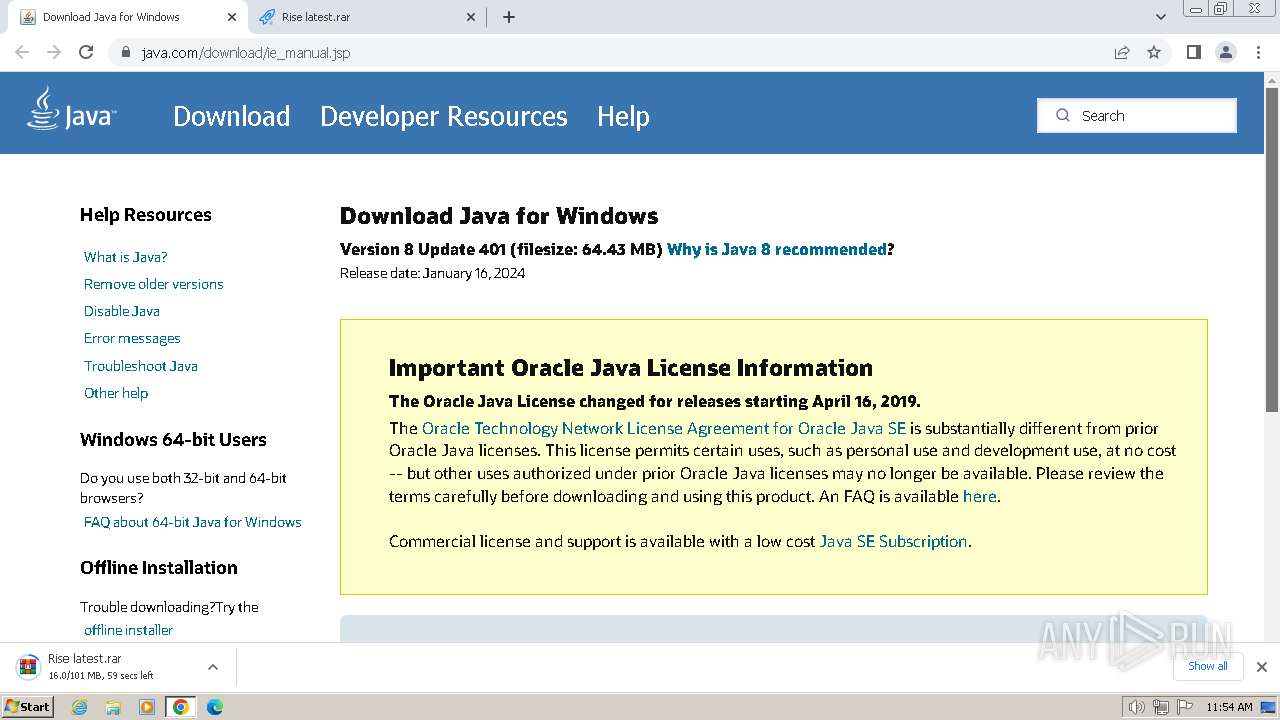
Task: Open a new browser tab
Action: tap(508, 17)
